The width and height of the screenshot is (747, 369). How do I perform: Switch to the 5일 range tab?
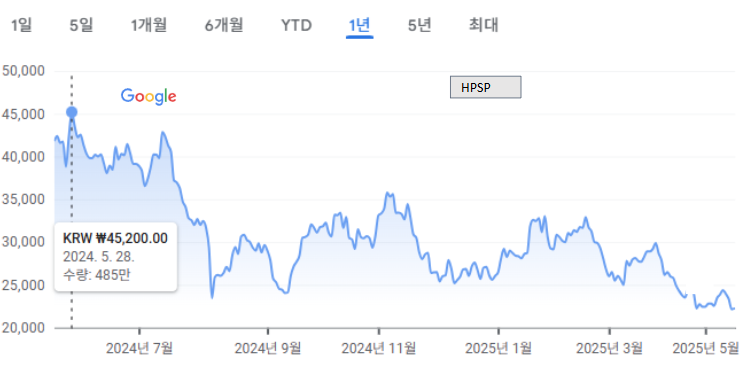tap(81, 25)
